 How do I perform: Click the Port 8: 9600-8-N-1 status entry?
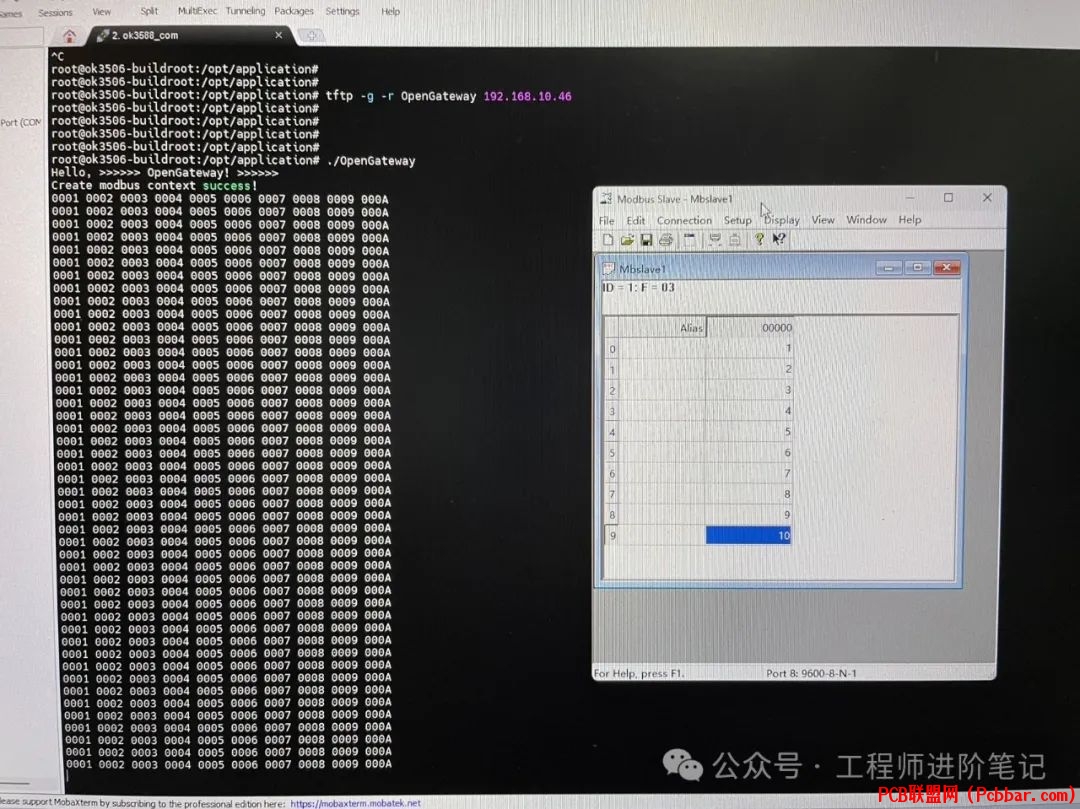811,673
